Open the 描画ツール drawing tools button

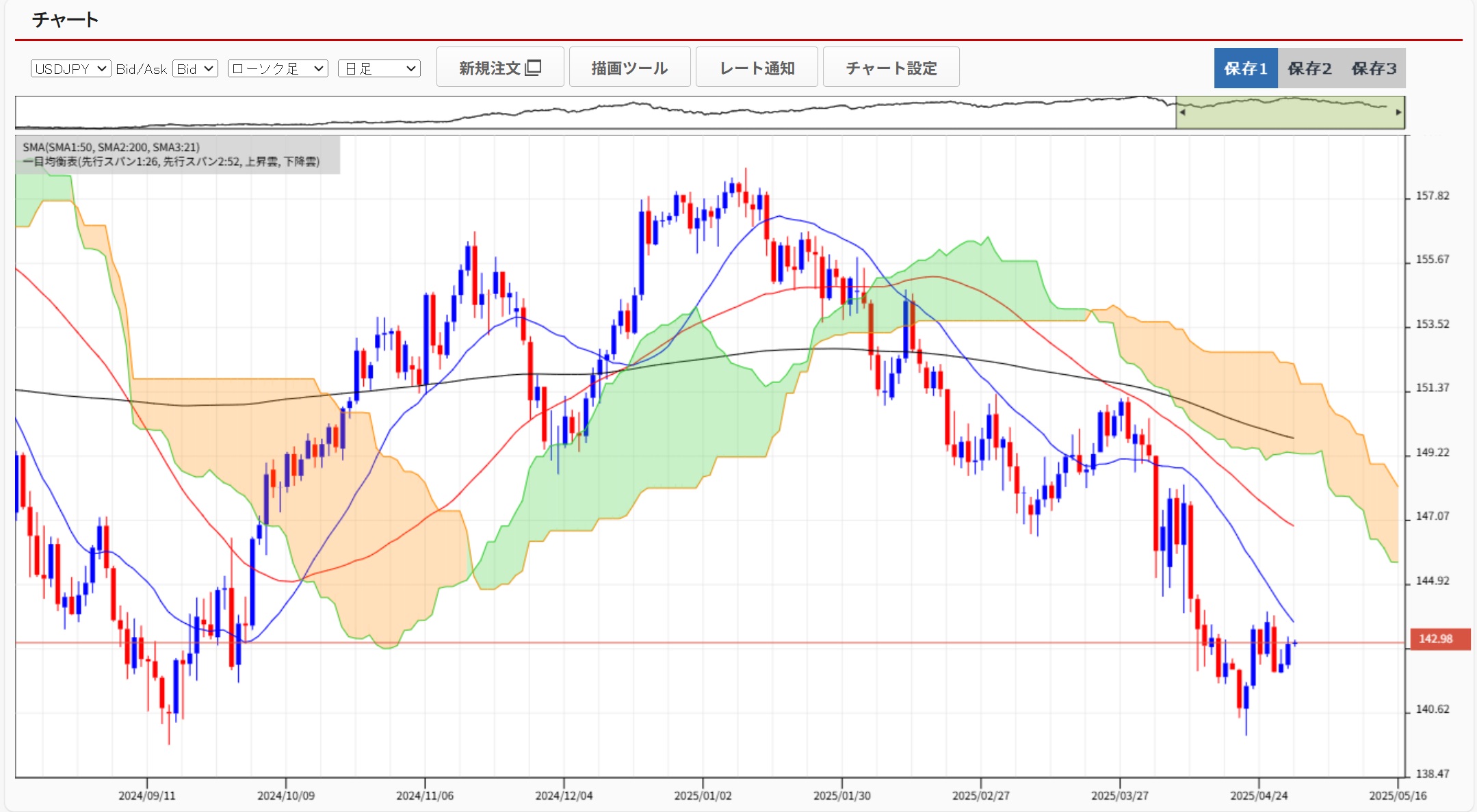[x=629, y=68]
